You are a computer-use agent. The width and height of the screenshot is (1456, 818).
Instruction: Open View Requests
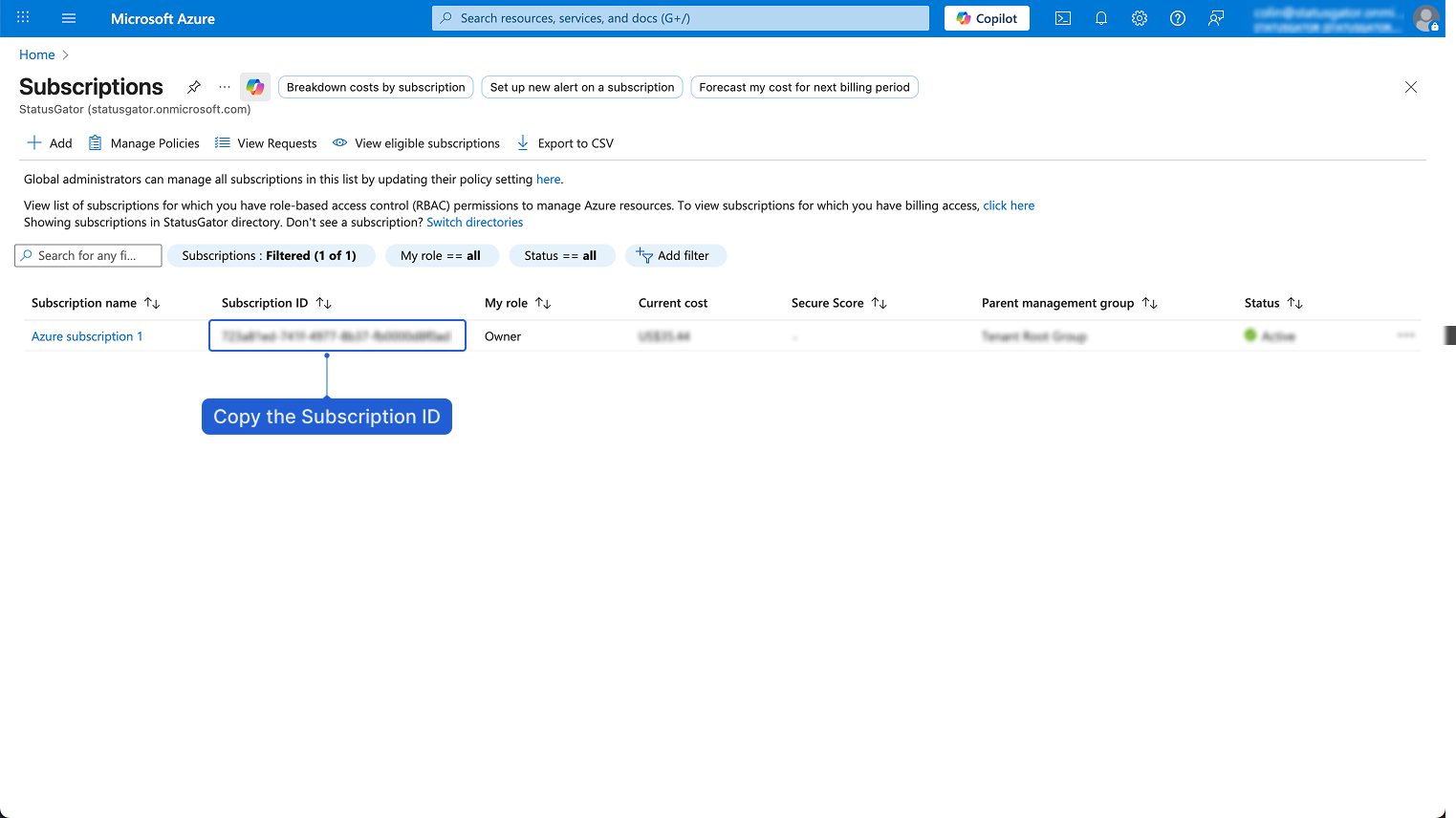(266, 143)
